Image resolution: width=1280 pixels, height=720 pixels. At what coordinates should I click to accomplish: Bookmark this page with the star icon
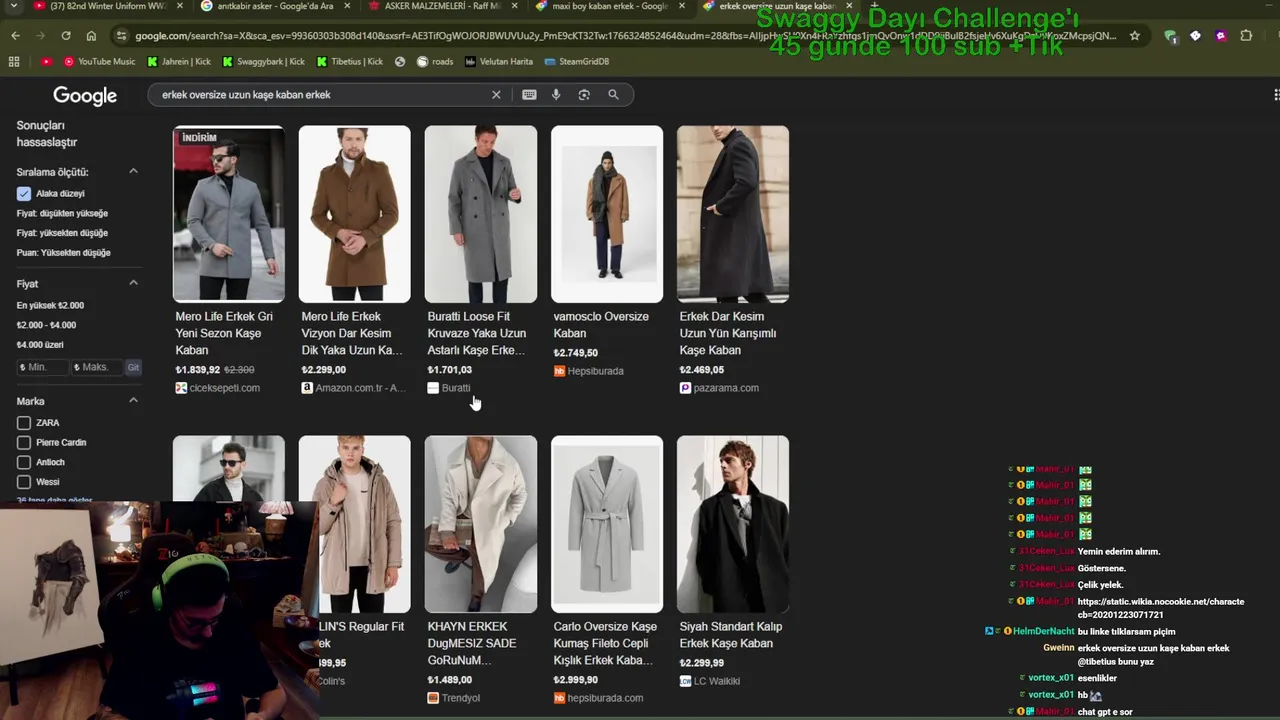(1134, 36)
